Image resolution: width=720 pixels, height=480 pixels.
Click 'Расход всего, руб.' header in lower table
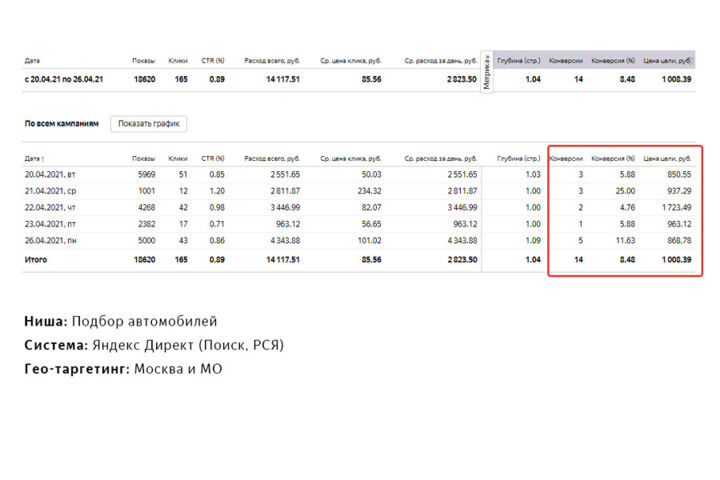click(x=272, y=158)
